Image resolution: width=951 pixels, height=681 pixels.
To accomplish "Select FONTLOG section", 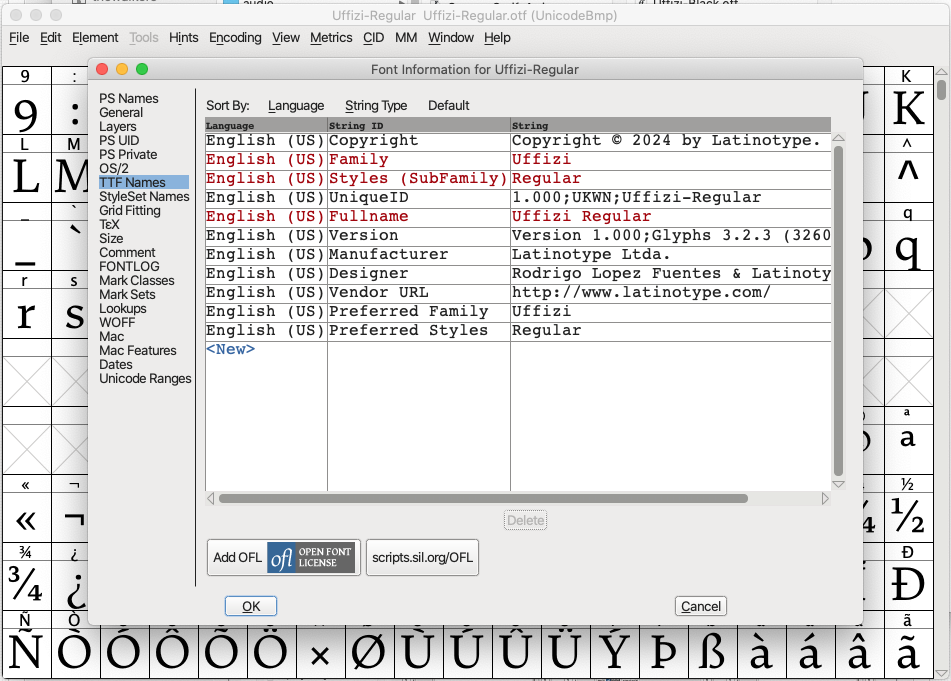I will 129,266.
